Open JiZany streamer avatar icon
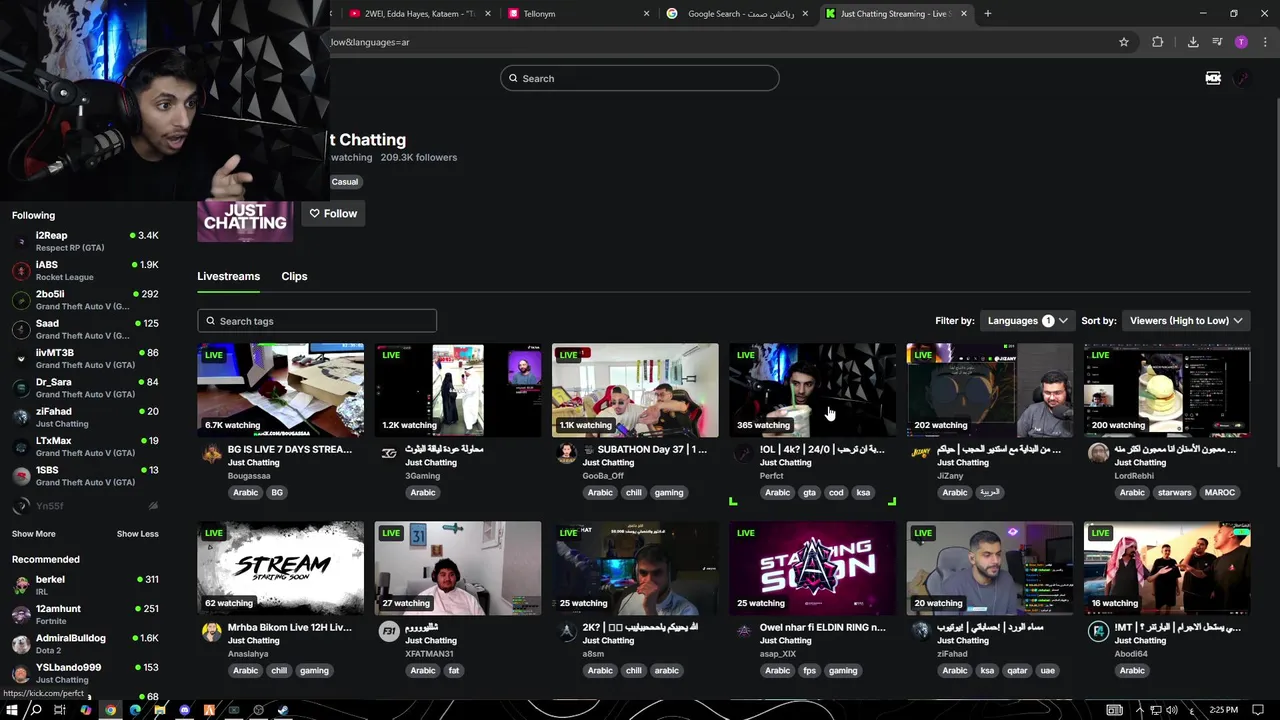Viewport: 1280px width, 720px height. click(921, 454)
